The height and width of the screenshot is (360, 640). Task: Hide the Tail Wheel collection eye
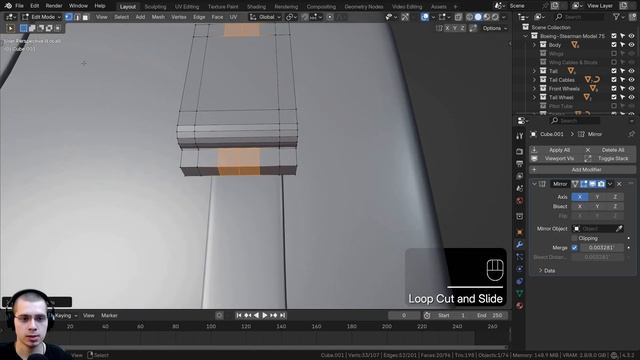click(631, 97)
